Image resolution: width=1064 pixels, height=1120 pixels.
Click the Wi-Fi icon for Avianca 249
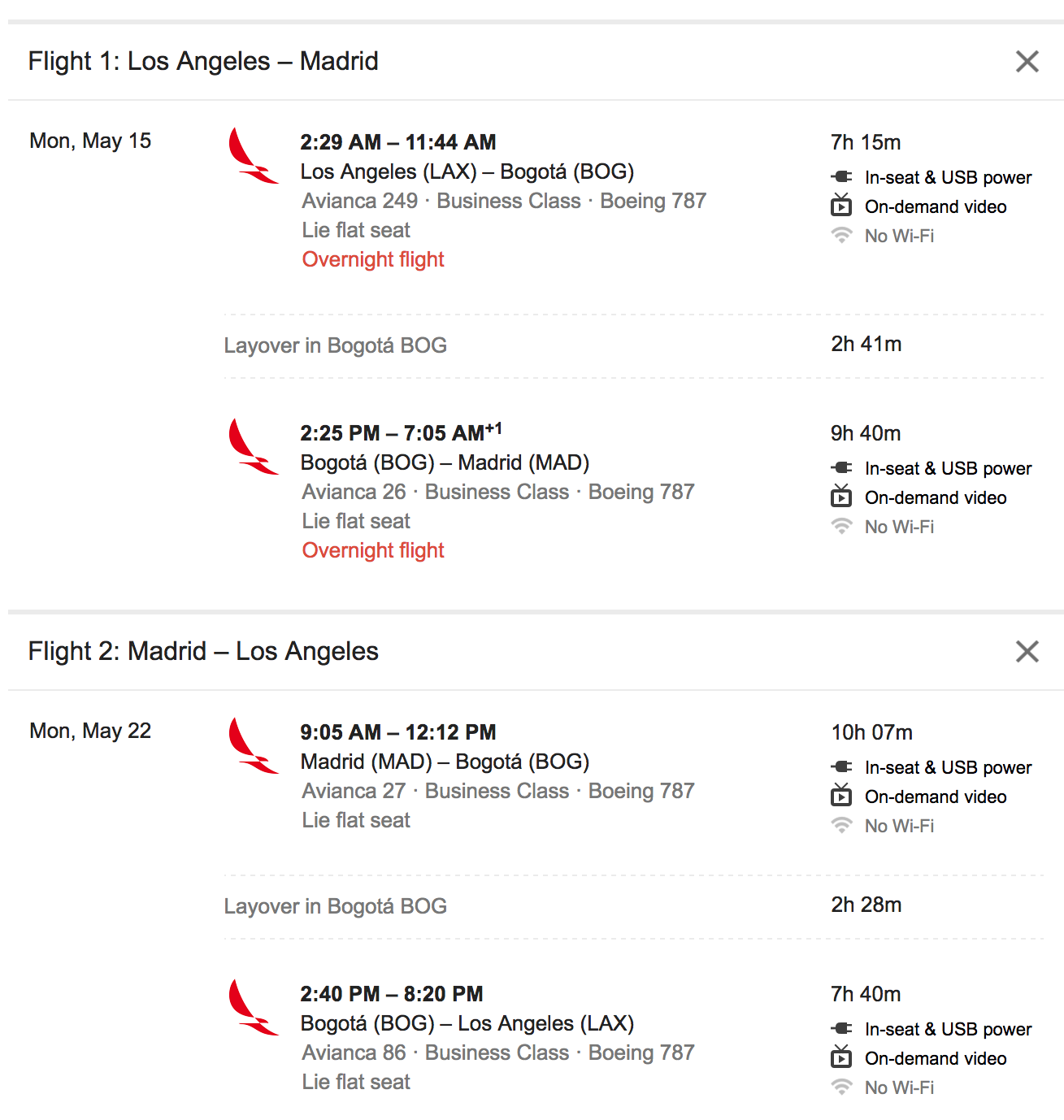click(841, 236)
